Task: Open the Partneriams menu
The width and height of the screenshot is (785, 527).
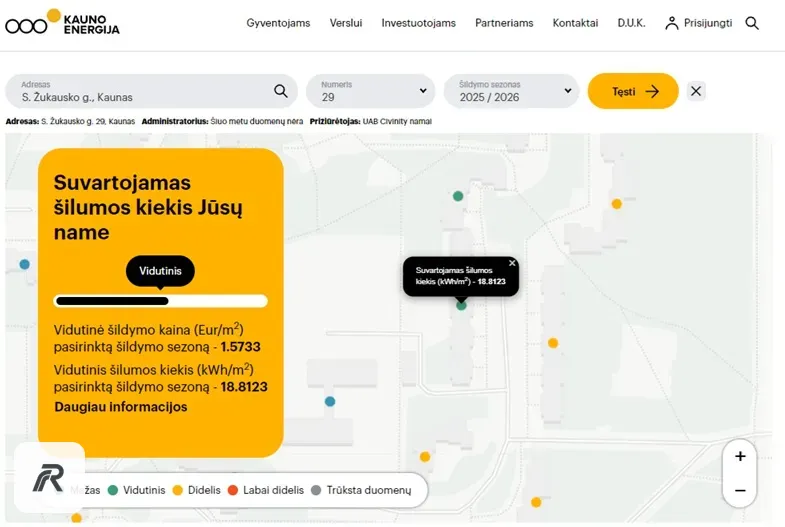Action: [504, 23]
